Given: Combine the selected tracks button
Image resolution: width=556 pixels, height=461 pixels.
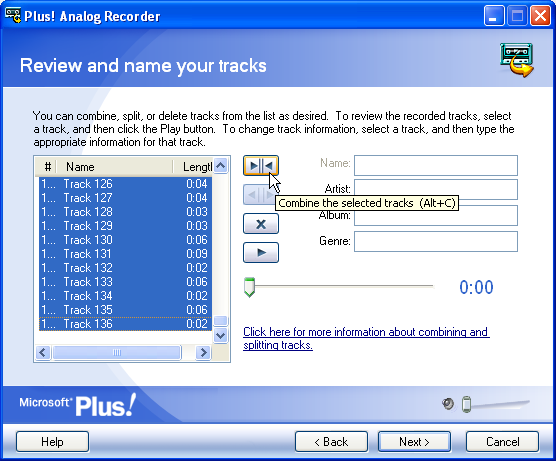Looking at the screenshot, I should pos(261,165).
